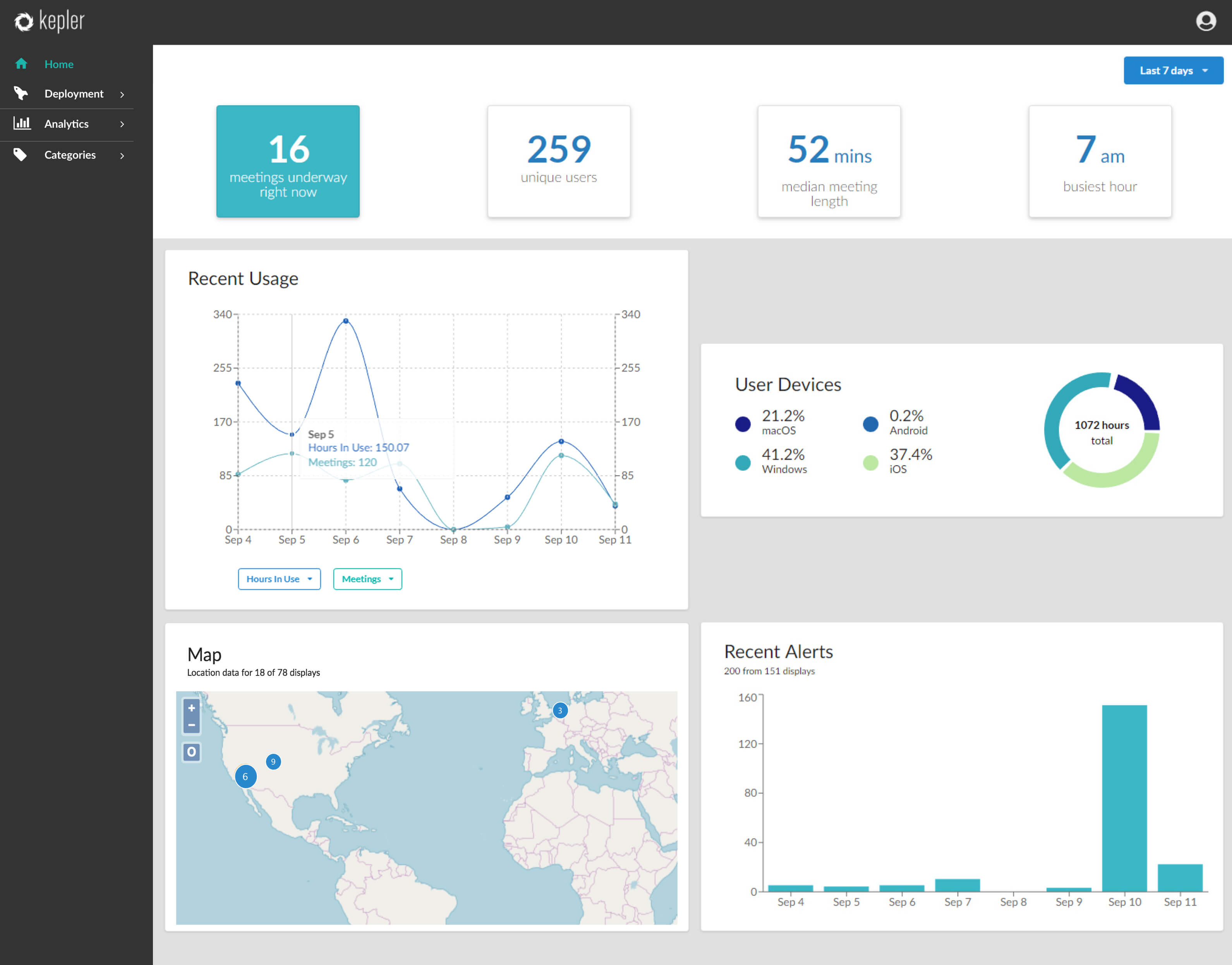The width and height of the screenshot is (1232, 965).
Task: Click the Deployment rocket icon
Action: coord(21,93)
